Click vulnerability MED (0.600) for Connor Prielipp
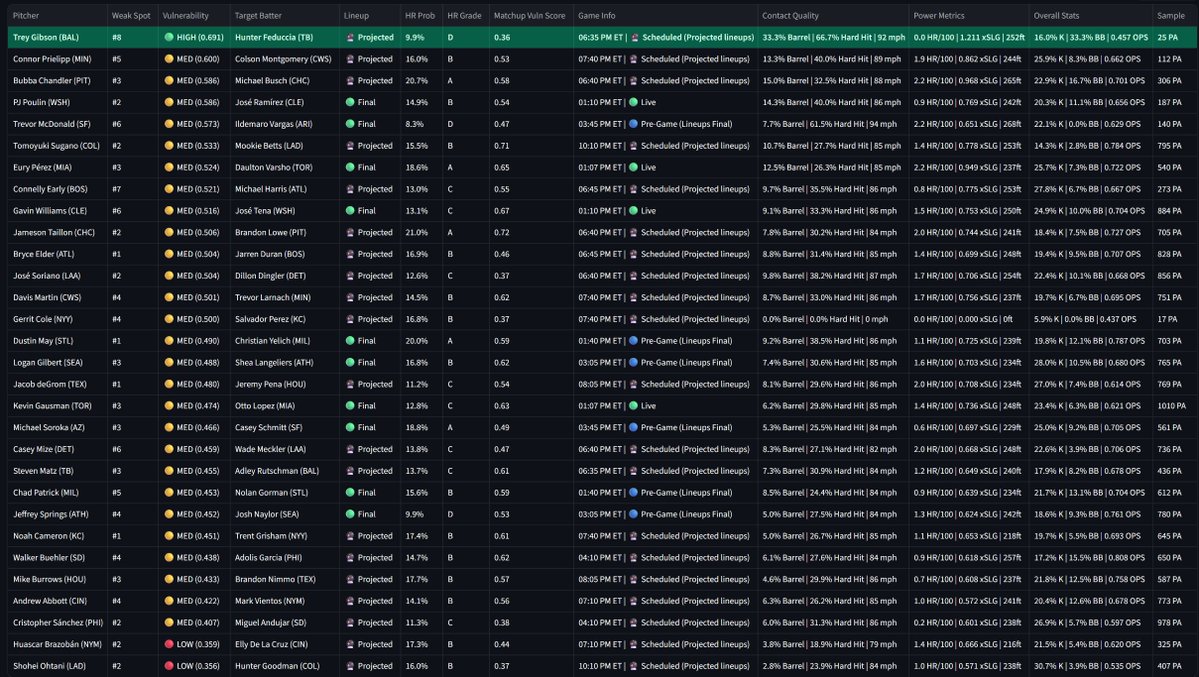Image resolution: width=1199 pixels, height=677 pixels. pyautogui.click(x=198, y=59)
